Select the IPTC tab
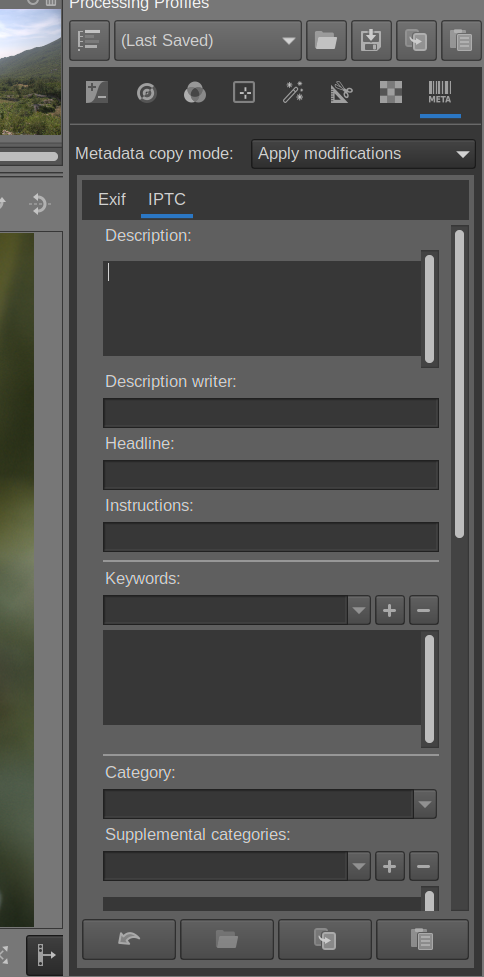484x977 pixels. (x=167, y=199)
